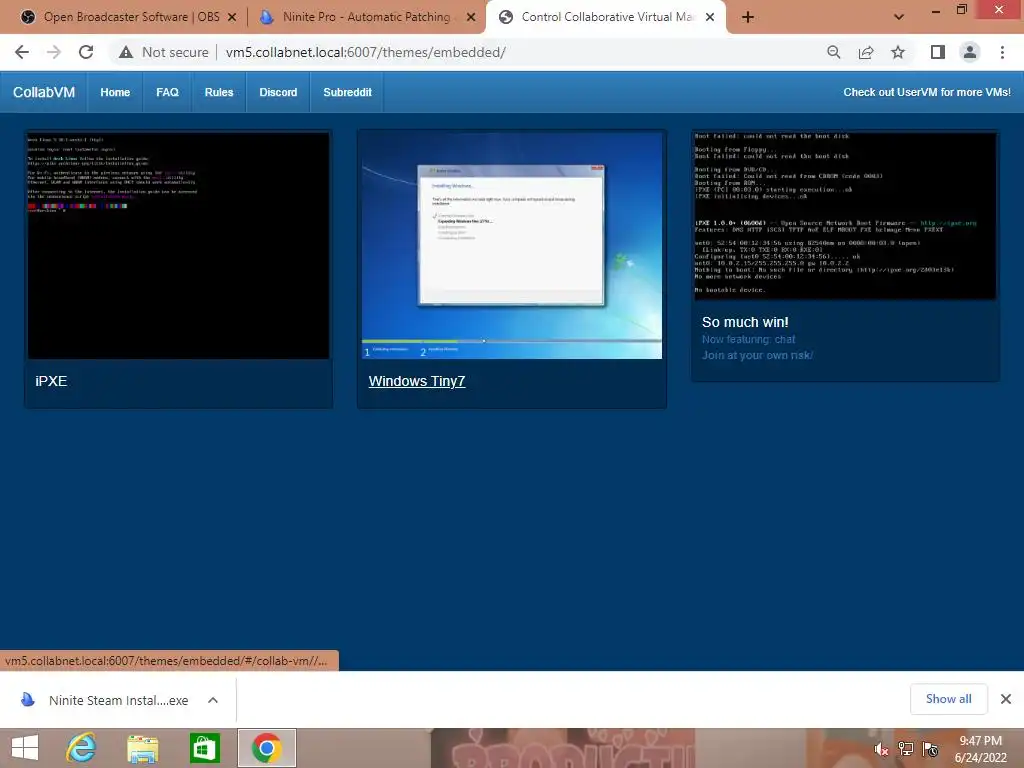Open the Discord nav item
This screenshot has width=1024, height=768.
(x=278, y=92)
